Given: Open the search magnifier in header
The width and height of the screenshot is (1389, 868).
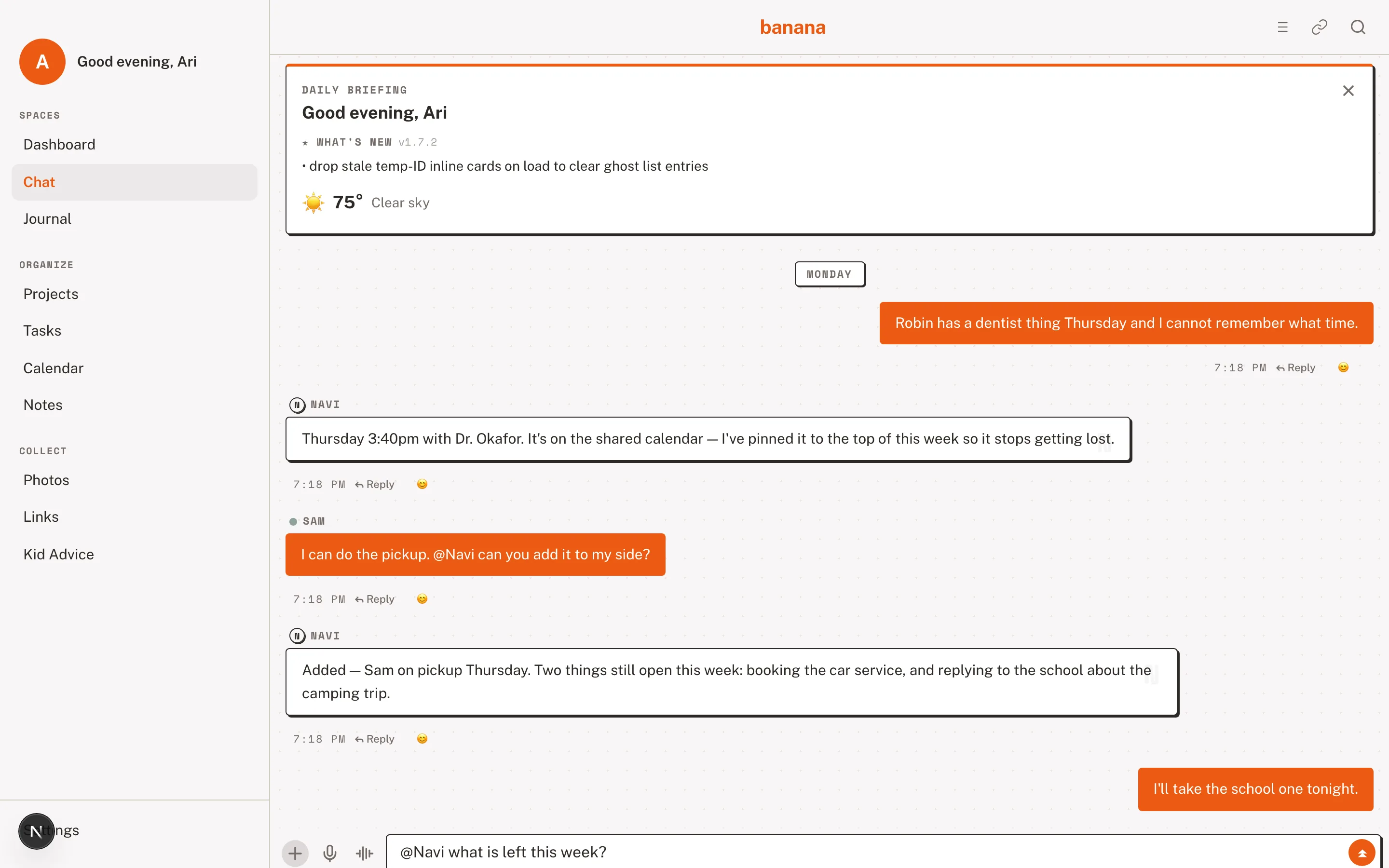Looking at the screenshot, I should tap(1358, 27).
